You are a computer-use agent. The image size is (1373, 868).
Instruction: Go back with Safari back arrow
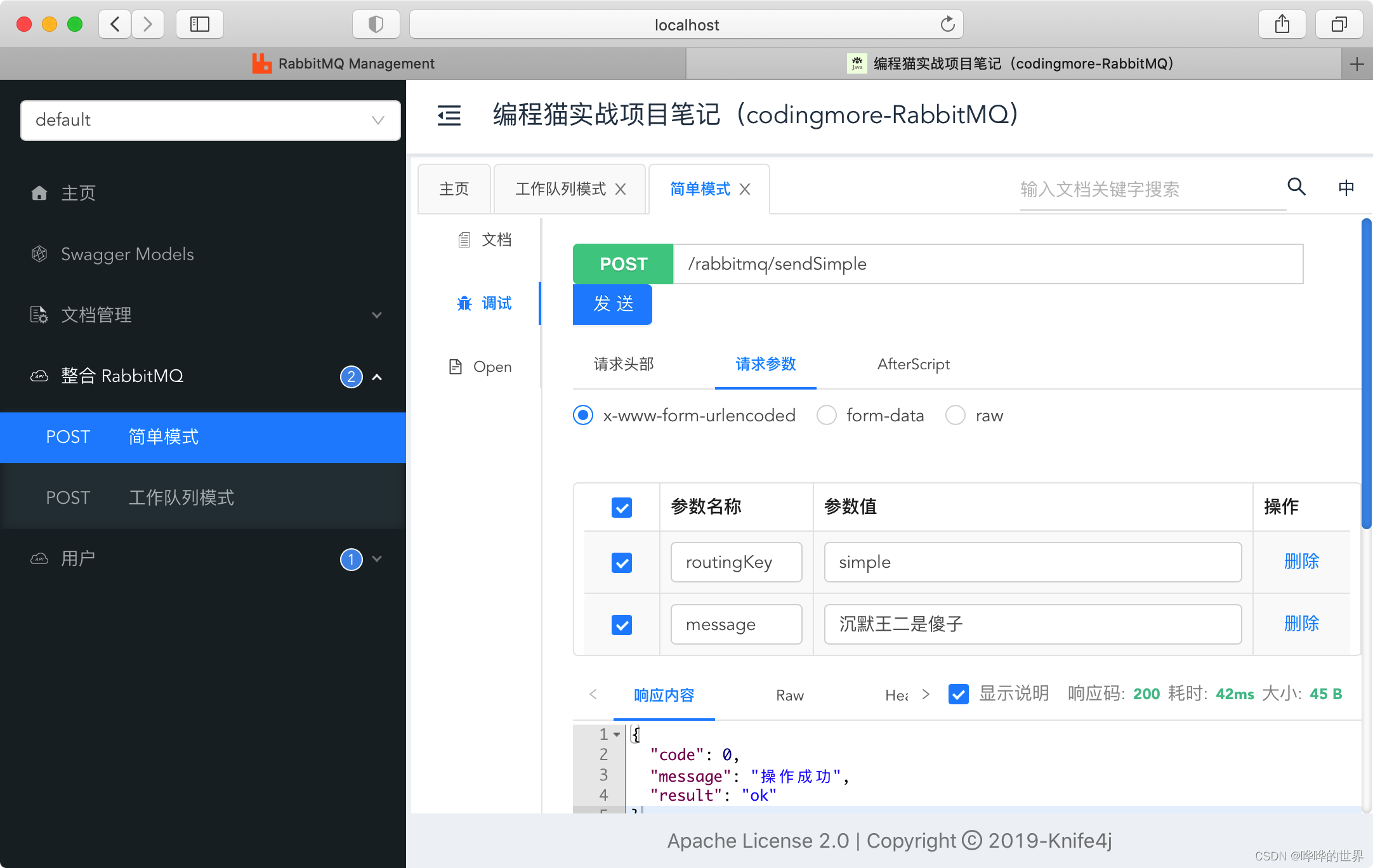pyautogui.click(x=115, y=25)
